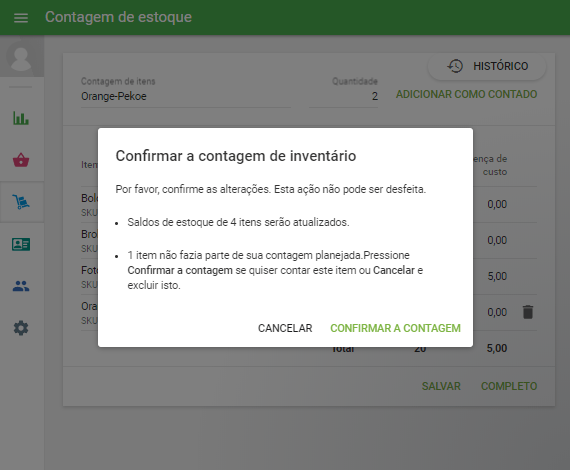
Task: Click the Orange-Pekoe item count field
Action: pyautogui.click(x=185, y=96)
